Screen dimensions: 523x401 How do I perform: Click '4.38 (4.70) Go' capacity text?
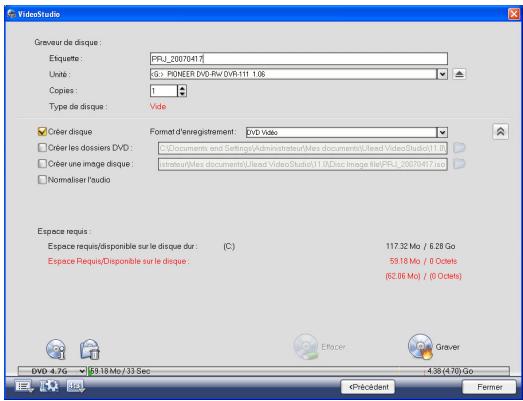(x=450, y=371)
